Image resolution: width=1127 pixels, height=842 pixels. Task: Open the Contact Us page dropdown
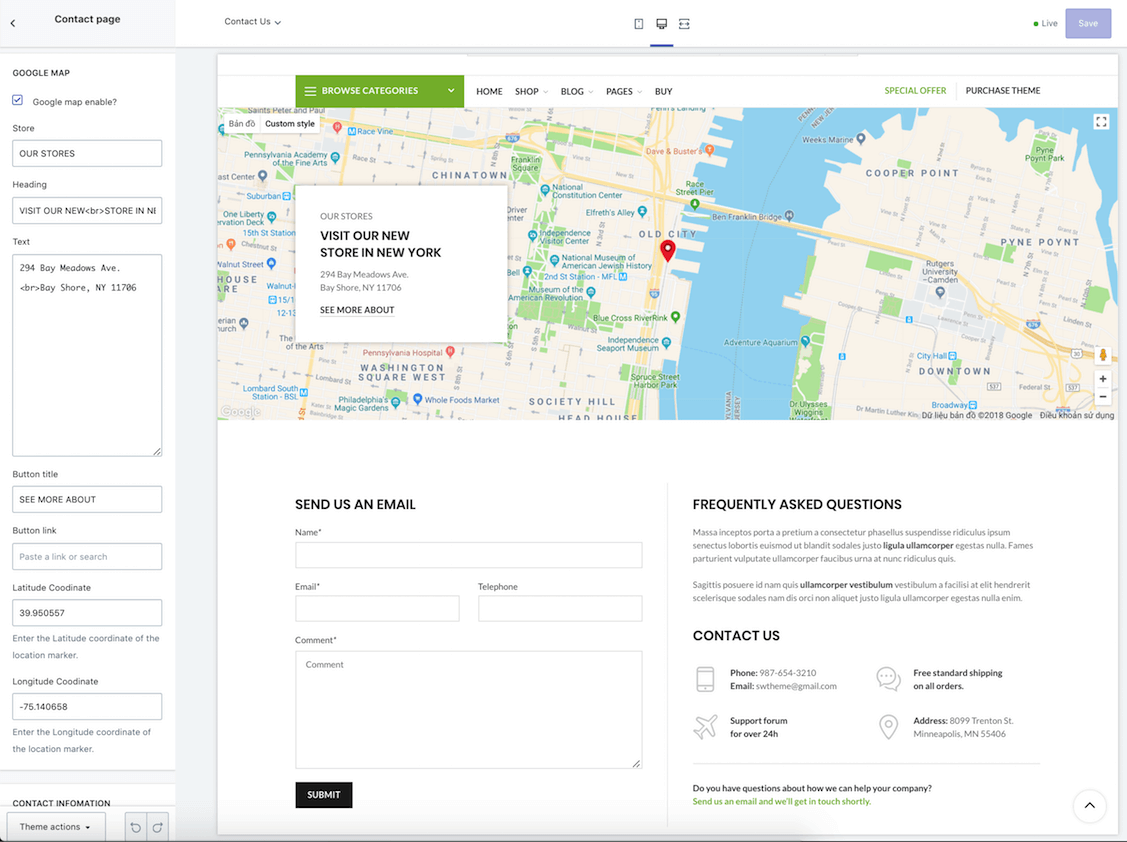coord(252,22)
